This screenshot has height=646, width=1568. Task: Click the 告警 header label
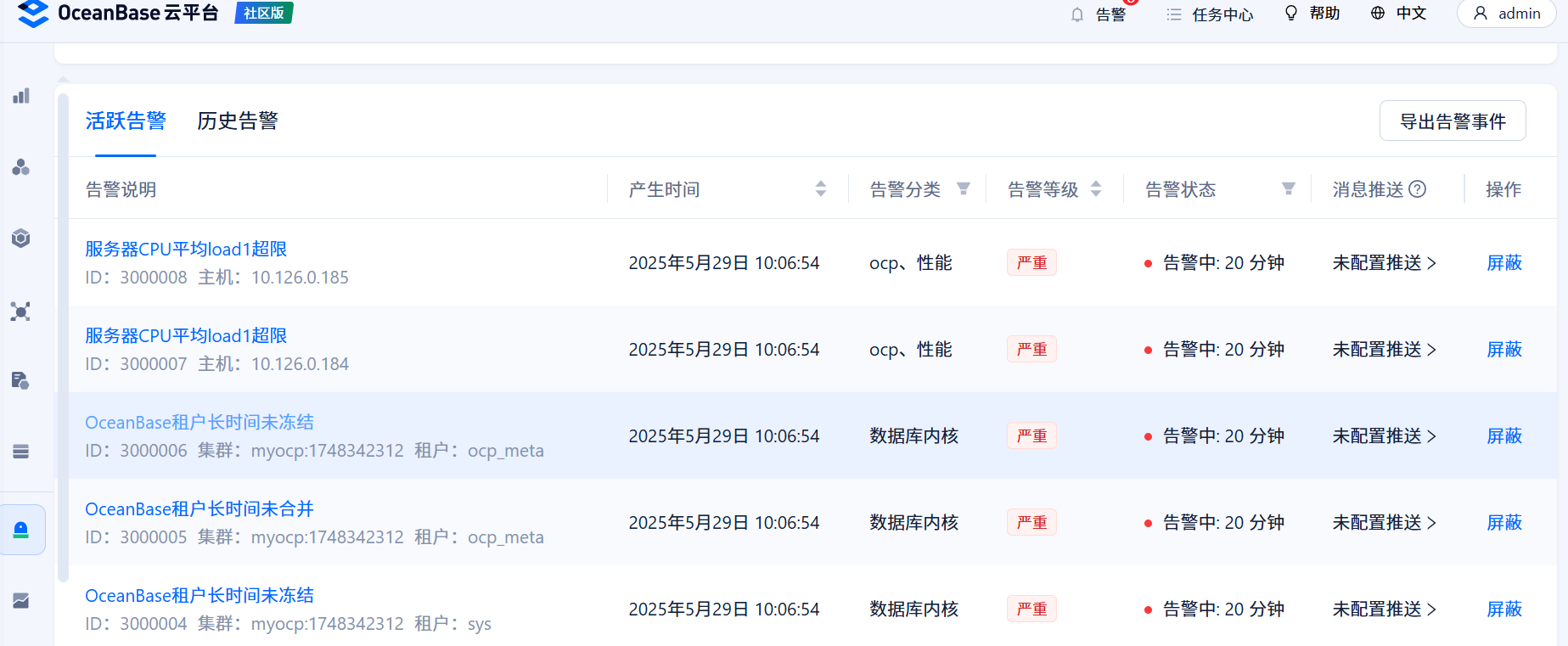(1110, 14)
